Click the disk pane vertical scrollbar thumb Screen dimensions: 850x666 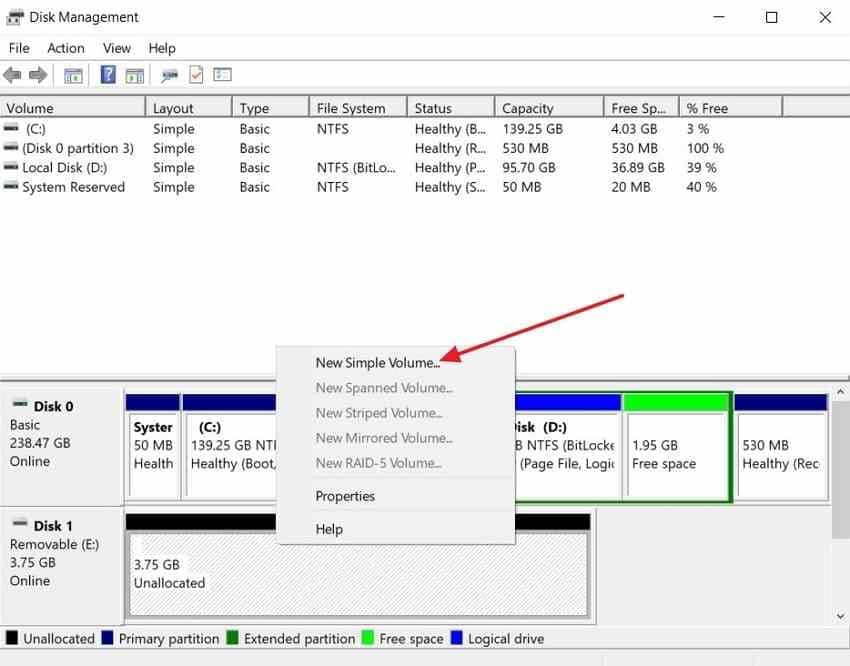click(x=840, y=469)
